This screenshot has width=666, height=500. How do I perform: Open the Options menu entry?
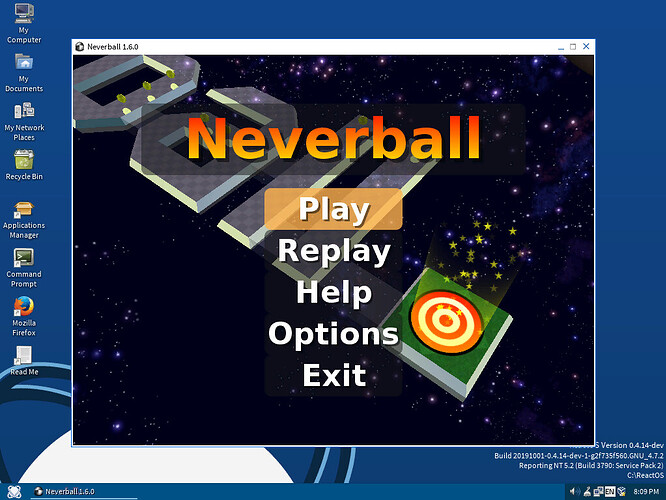(x=333, y=334)
